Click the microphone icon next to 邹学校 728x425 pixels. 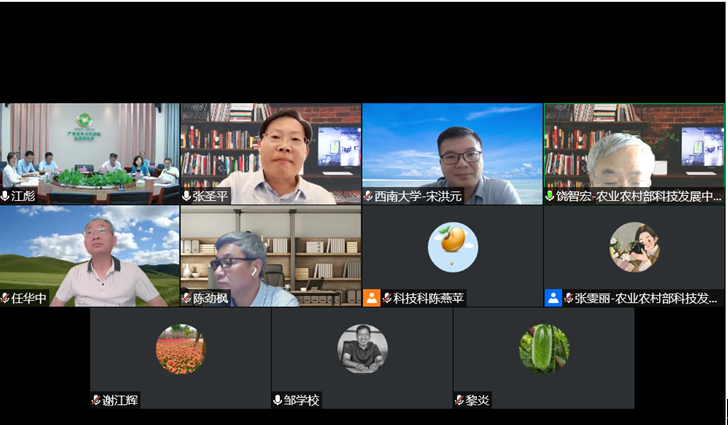click(278, 400)
